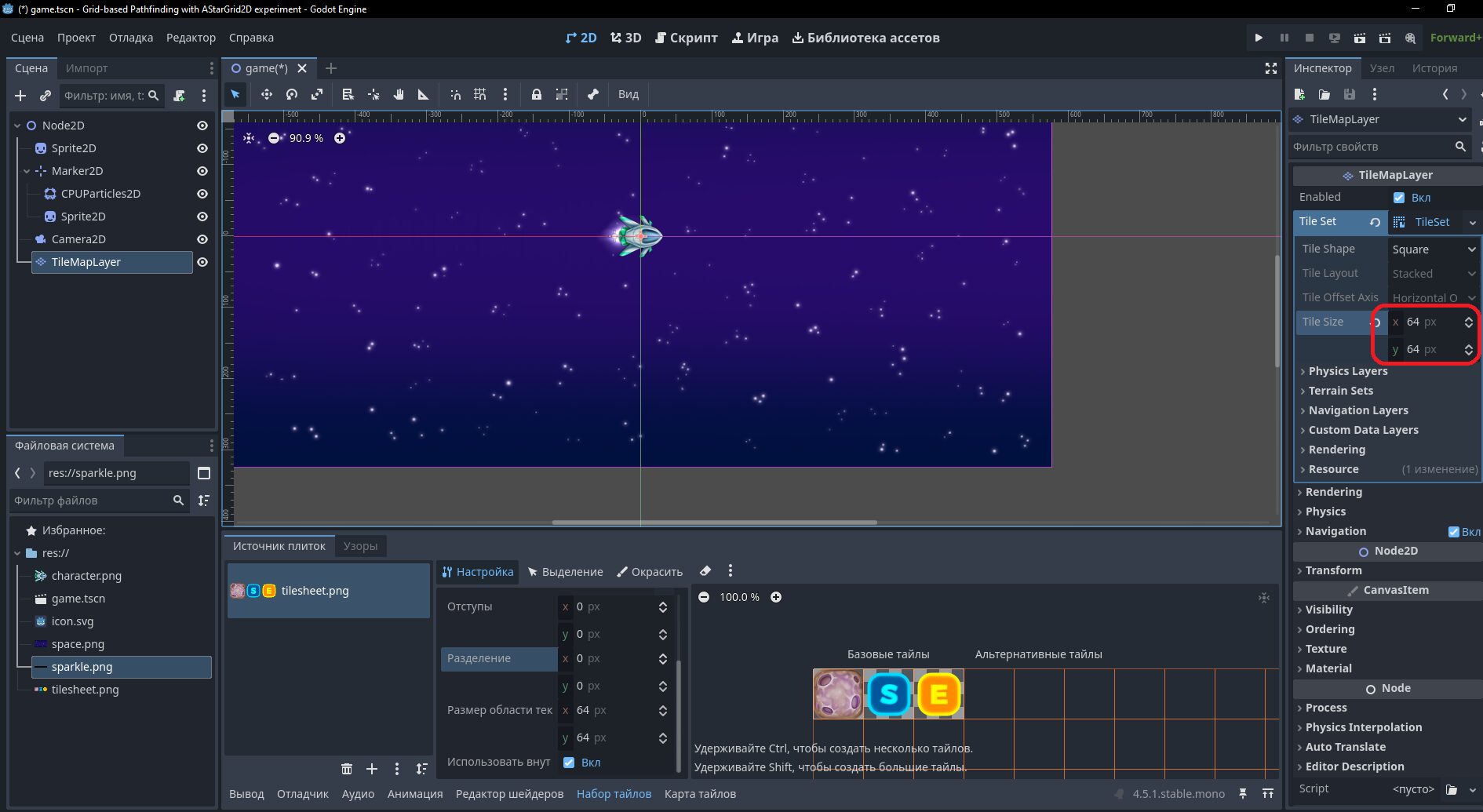Add a new node with plus icon

tap(20, 96)
